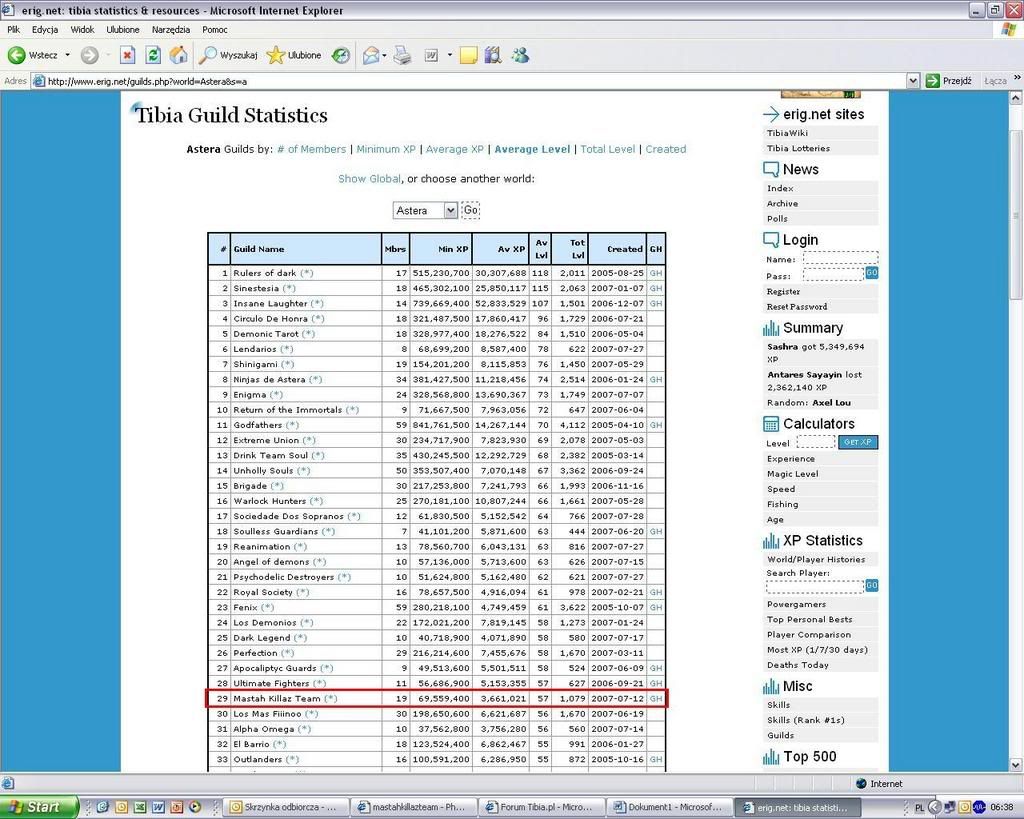Click the Mail envelope toolbar icon
This screenshot has height=819, width=1024.
370,56
